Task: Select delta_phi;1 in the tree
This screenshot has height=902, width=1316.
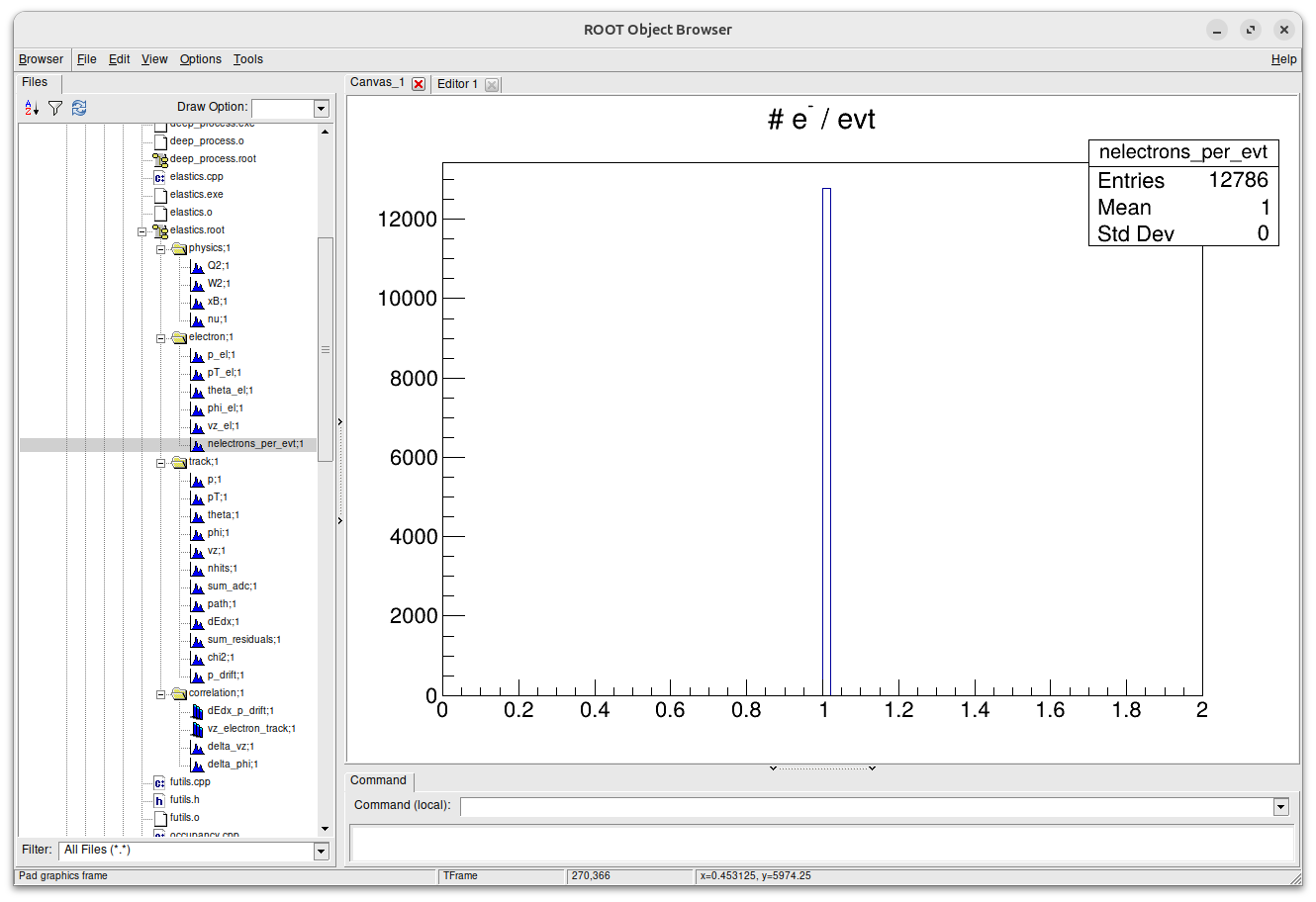Action: pos(233,765)
